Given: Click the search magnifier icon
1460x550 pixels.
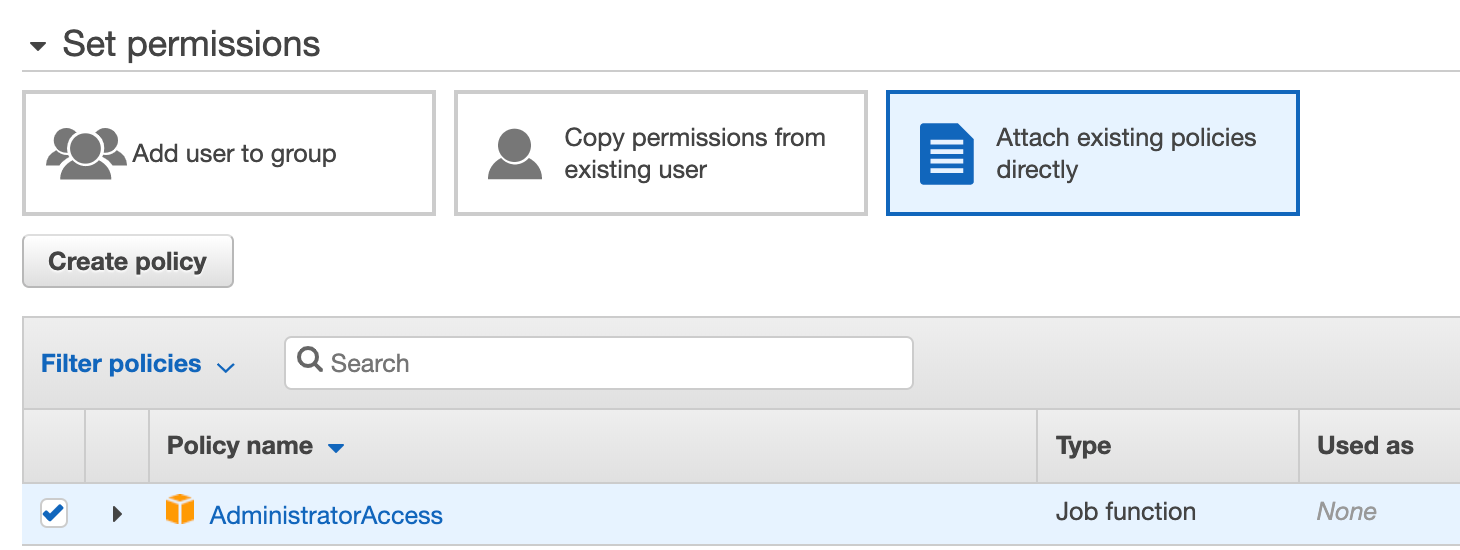Looking at the screenshot, I should [310, 361].
